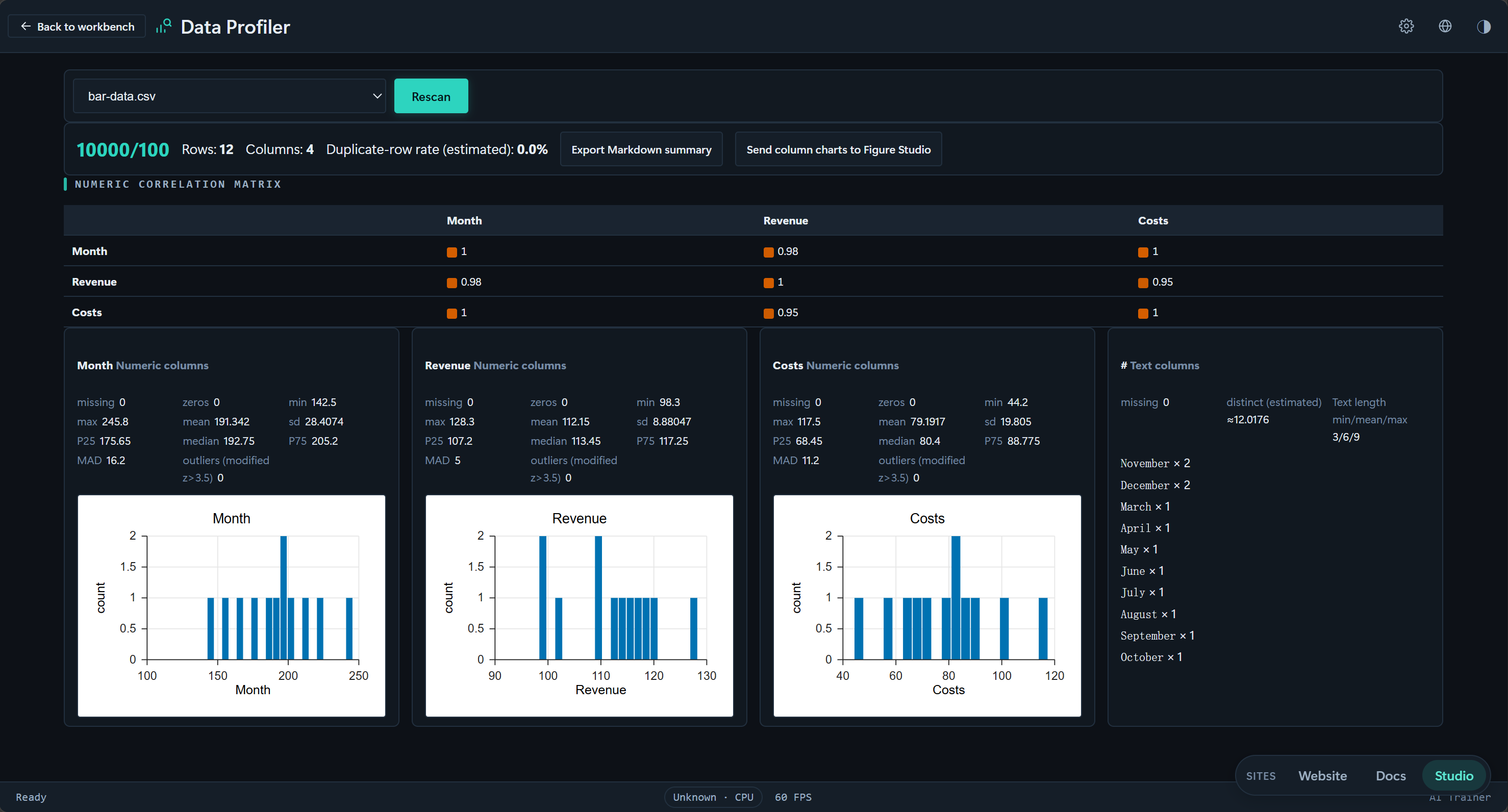This screenshot has width=1508, height=812.
Task: Export Markdown summary
Action: tap(641, 149)
